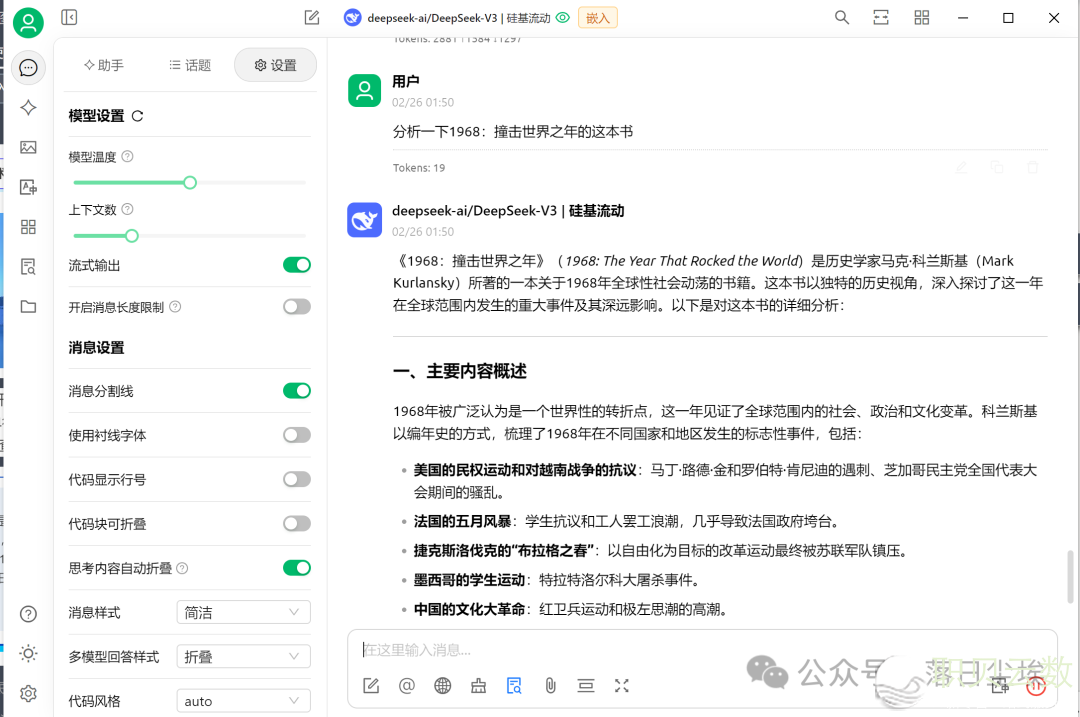Image resolution: width=1080 pixels, height=717 pixels.
Task: Enable collapsible code blocks switch
Action: pos(297,523)
